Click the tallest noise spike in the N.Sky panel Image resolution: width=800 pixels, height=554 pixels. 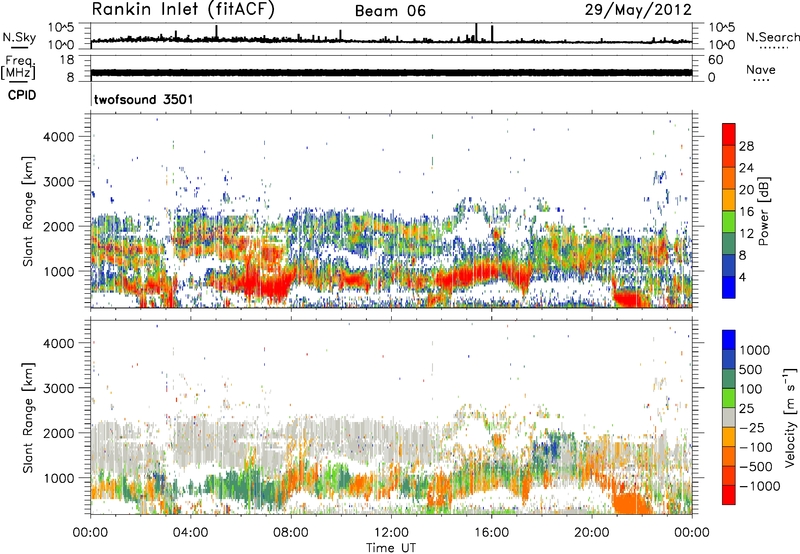point(476,32)
